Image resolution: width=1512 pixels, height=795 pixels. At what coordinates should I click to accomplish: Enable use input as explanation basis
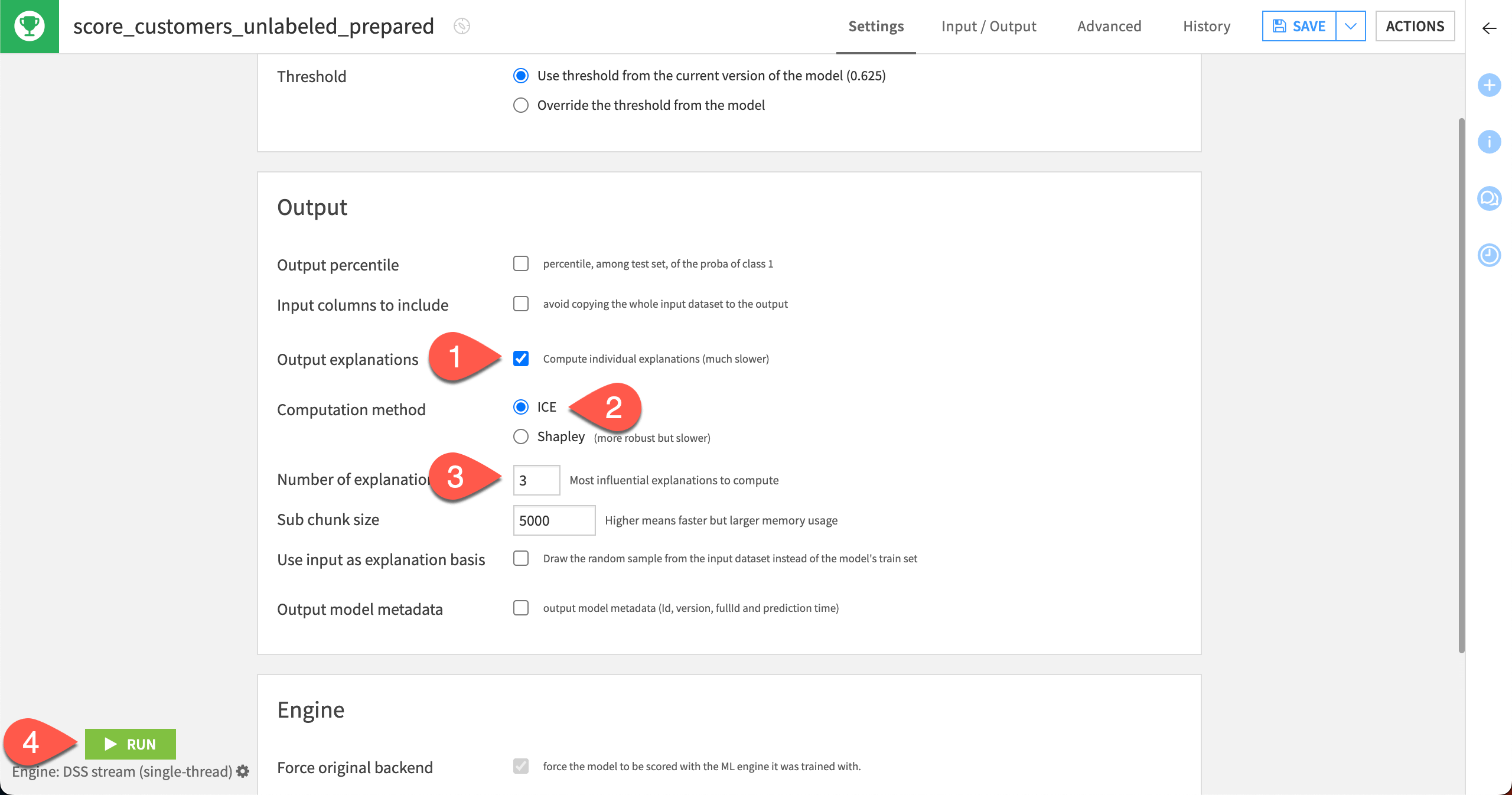520,558
